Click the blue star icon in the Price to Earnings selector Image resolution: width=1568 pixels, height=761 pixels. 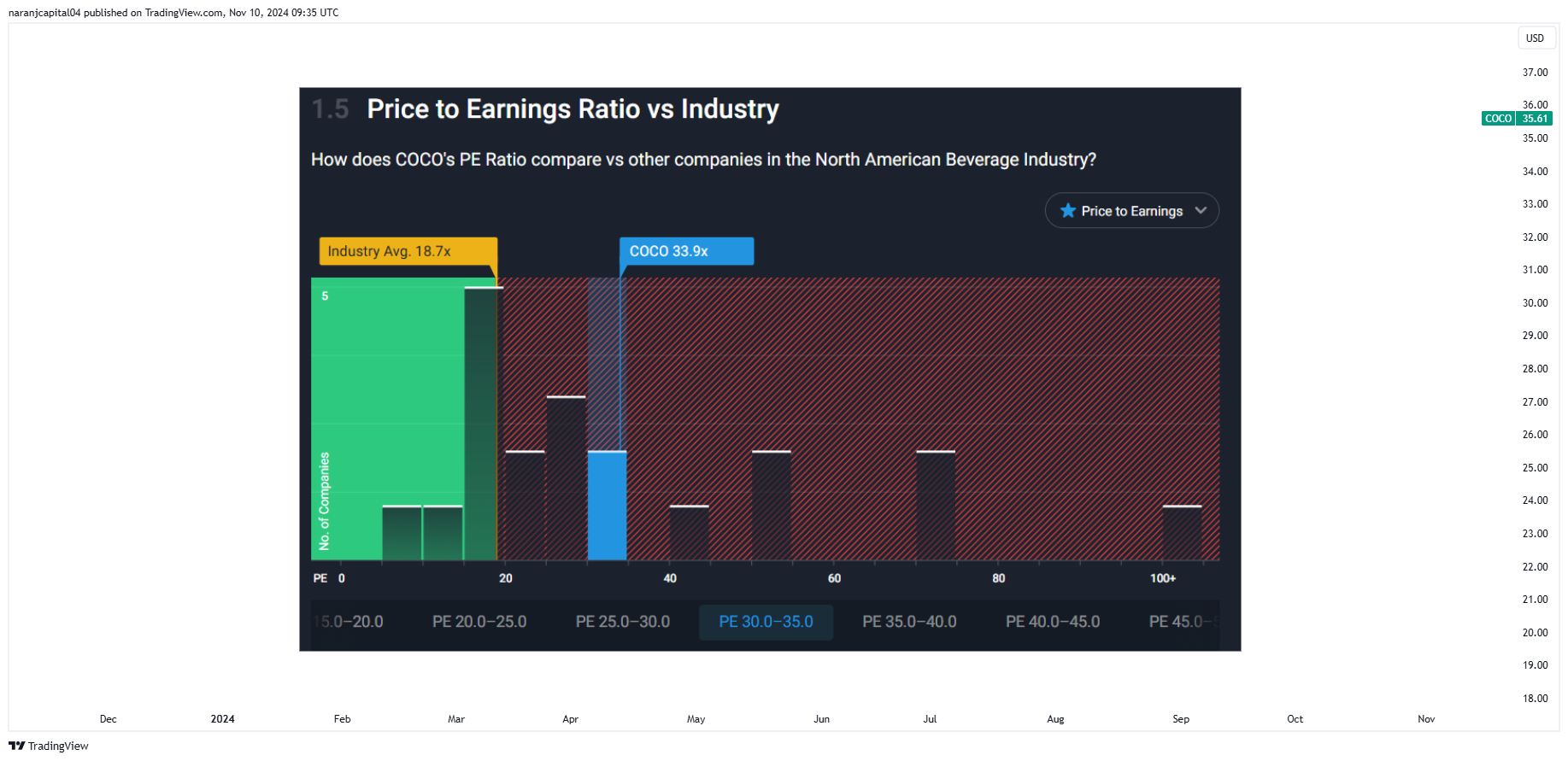pyautogui.click(x=1068, y=210)
